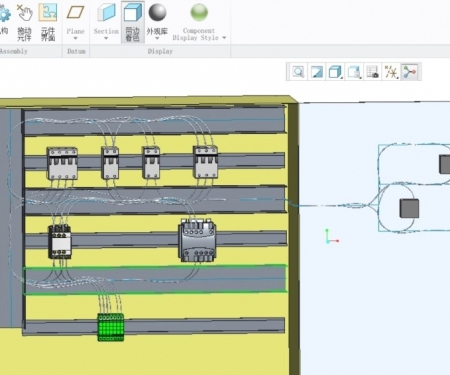450x375 pixels.
Task: Toggle the Spin Center display icon
Action: tap(410, 72)
